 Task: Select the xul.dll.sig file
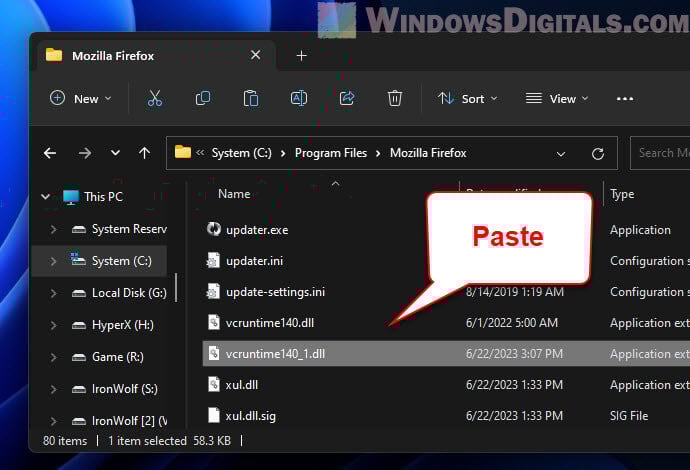(x=250, y=416)
